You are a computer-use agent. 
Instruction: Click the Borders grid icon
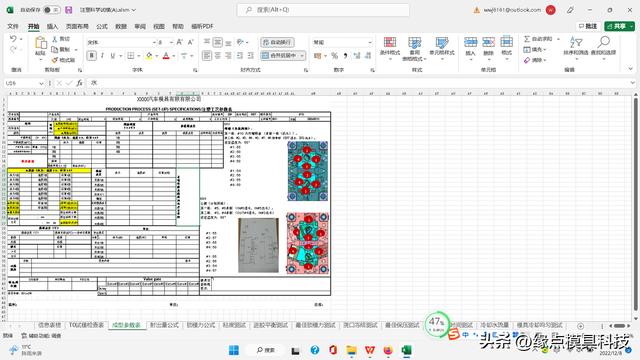tap(131, 56)
